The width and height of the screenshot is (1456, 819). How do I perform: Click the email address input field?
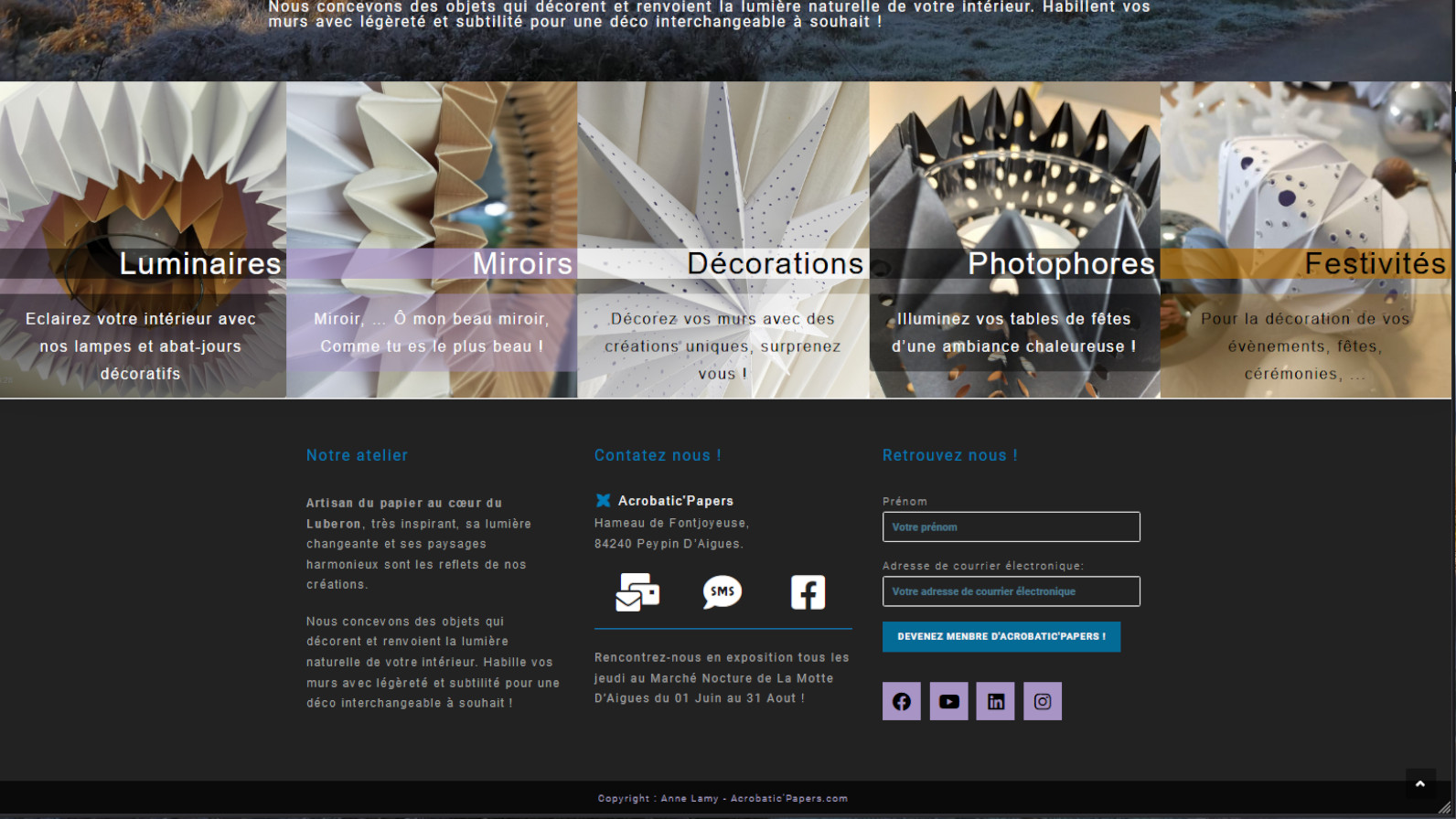click(x=1011, y=591)
